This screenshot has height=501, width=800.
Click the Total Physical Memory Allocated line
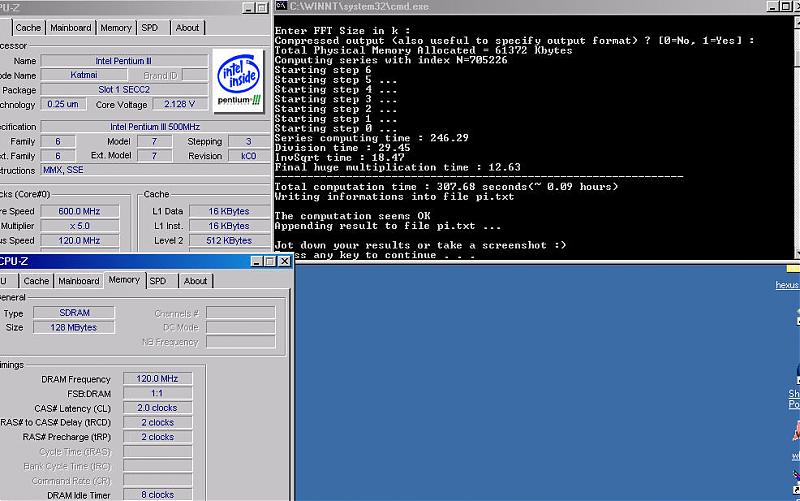[423, 50]
